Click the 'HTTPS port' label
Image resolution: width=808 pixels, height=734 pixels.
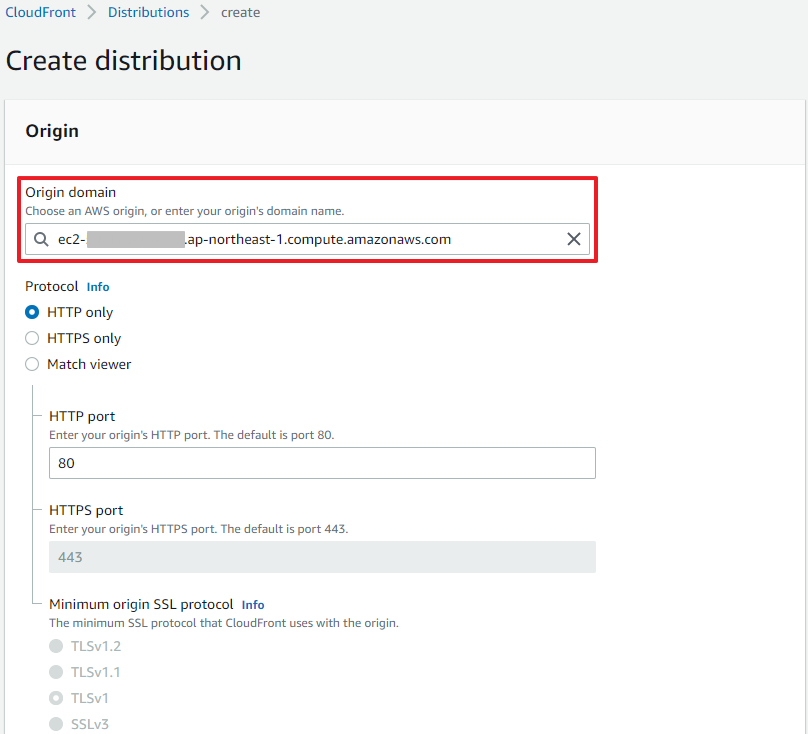[x=86, y=510]
